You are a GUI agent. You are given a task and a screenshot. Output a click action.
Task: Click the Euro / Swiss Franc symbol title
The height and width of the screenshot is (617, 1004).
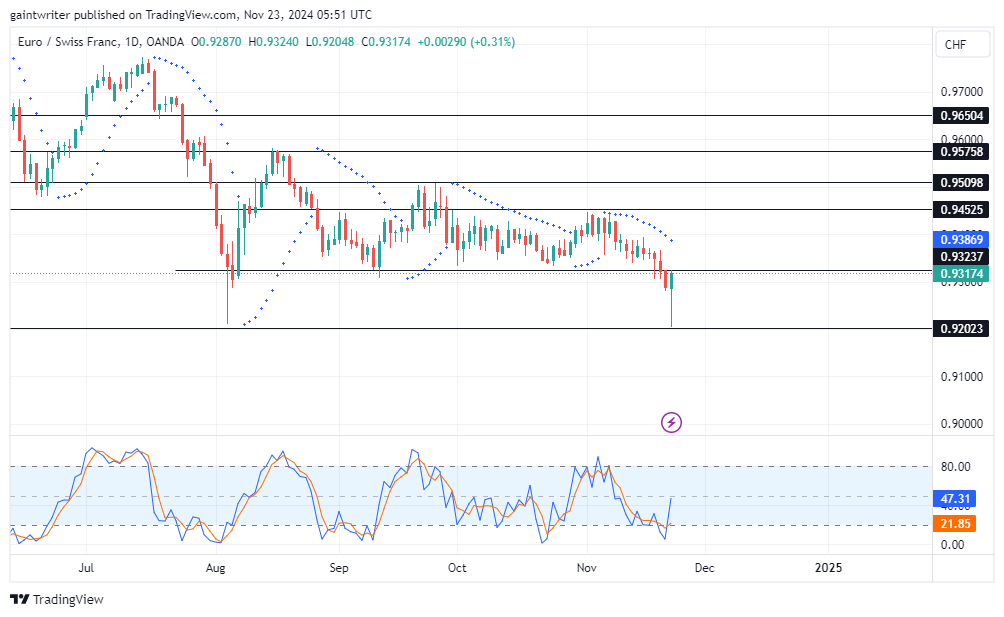67,42
